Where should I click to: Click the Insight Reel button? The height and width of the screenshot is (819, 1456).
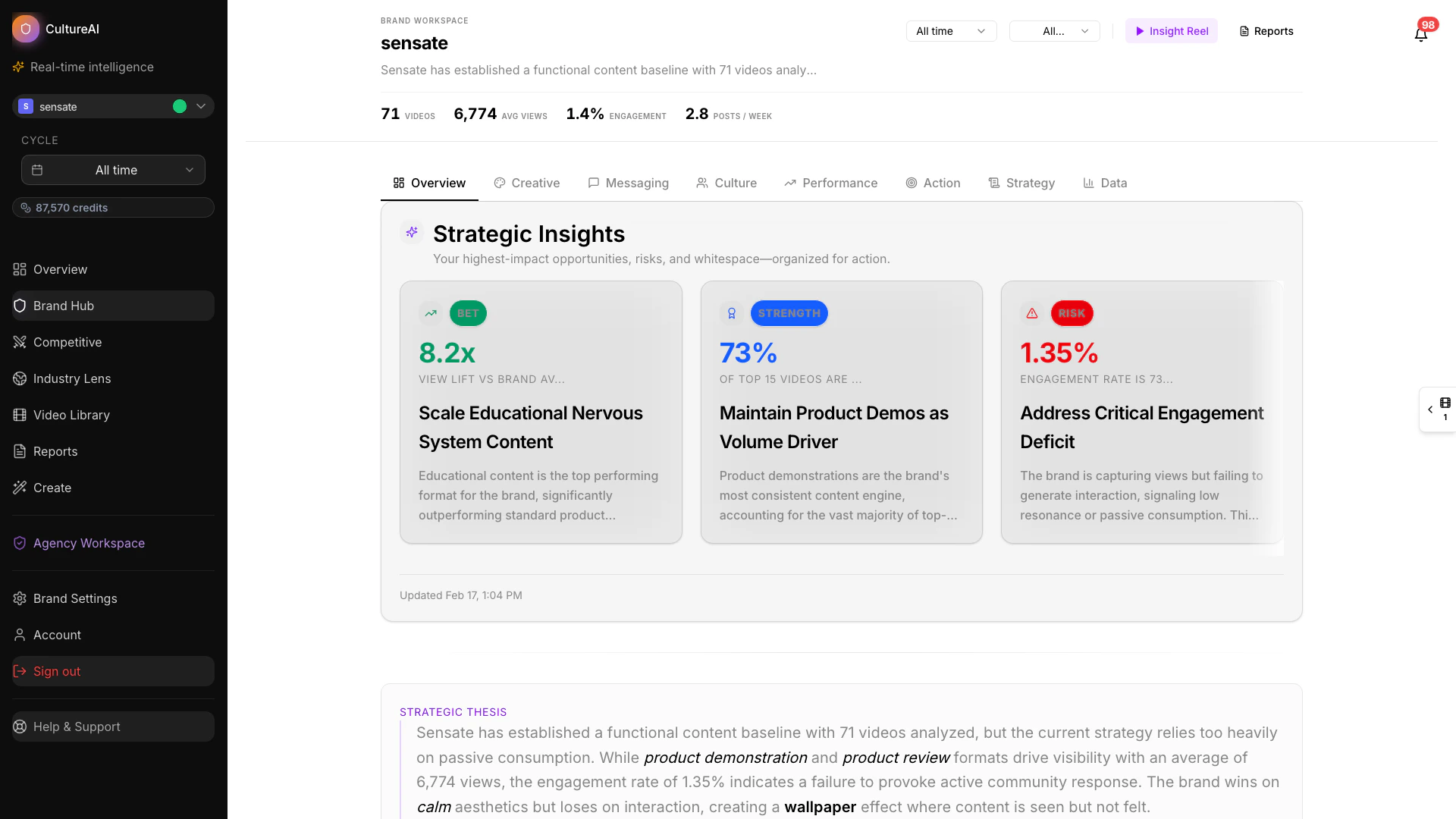point(1171,31)
